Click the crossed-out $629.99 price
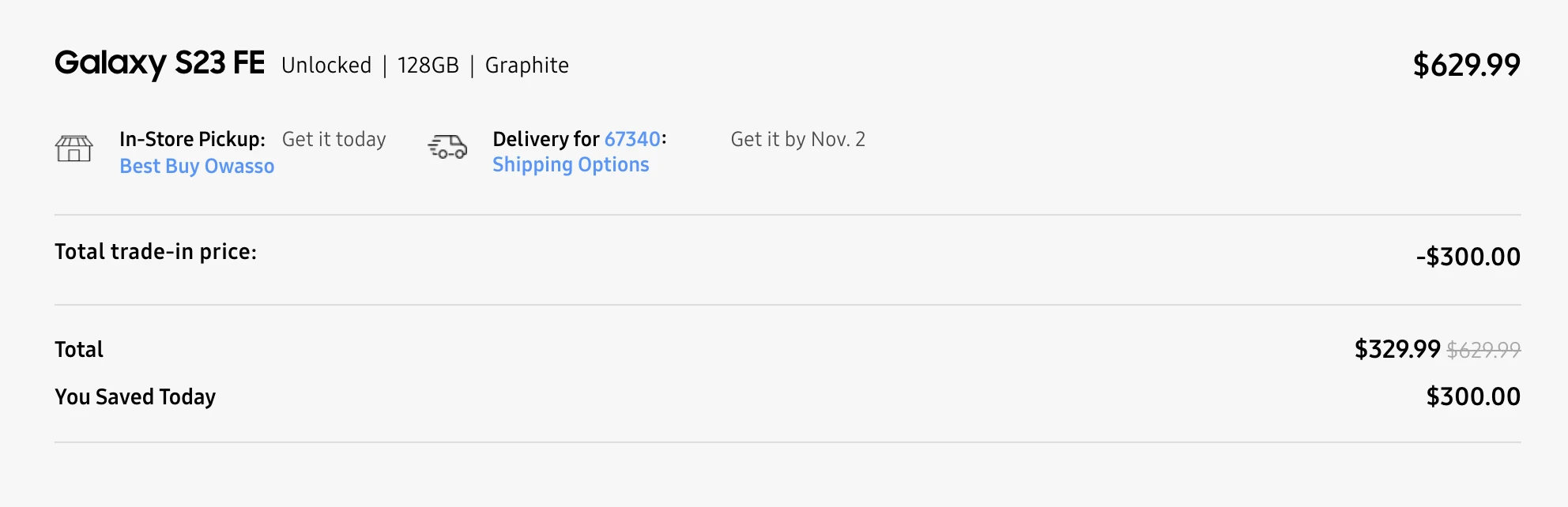 tap(1483, 350)
